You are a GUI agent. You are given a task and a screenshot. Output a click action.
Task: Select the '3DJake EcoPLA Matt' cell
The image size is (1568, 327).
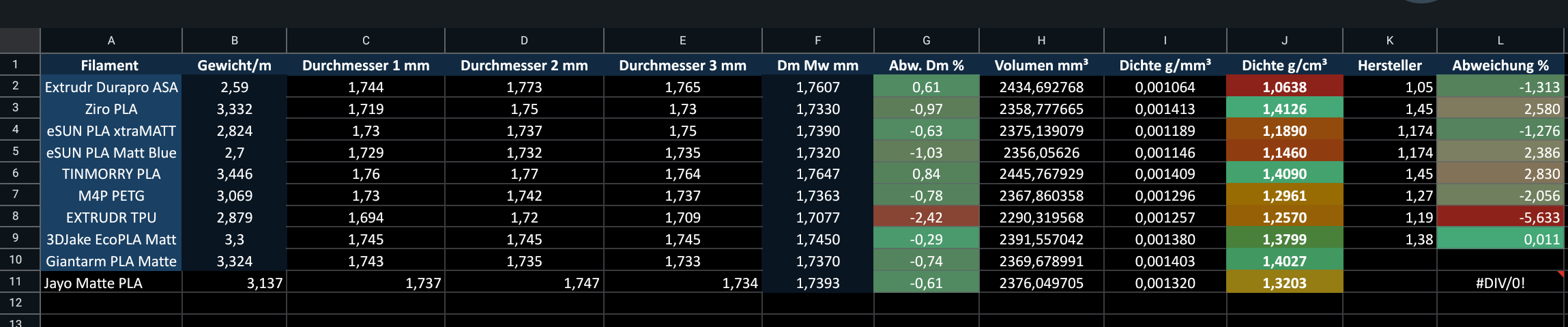coord(111,239)
